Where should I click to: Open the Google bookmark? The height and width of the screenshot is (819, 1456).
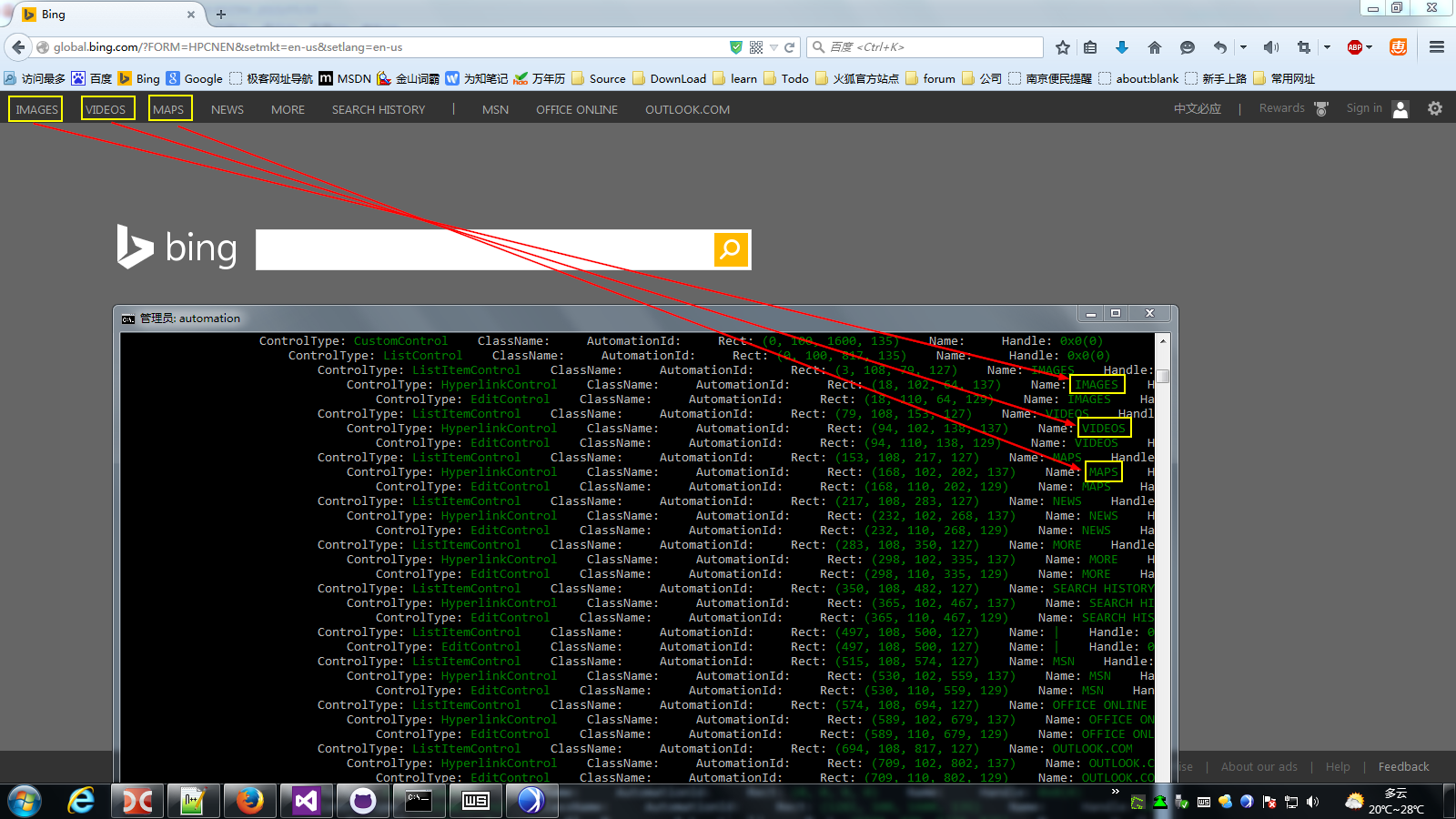[x=195, y=78]
